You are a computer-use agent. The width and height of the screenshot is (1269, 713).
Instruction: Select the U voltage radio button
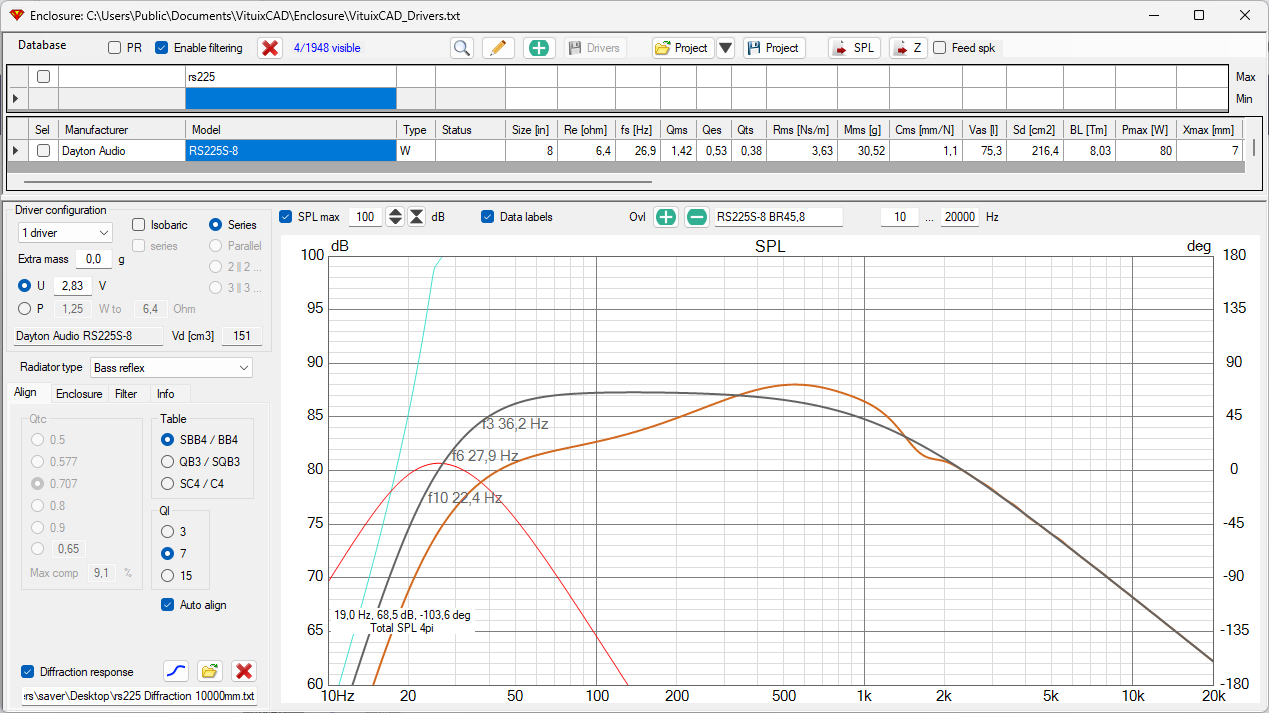point(25,286)
